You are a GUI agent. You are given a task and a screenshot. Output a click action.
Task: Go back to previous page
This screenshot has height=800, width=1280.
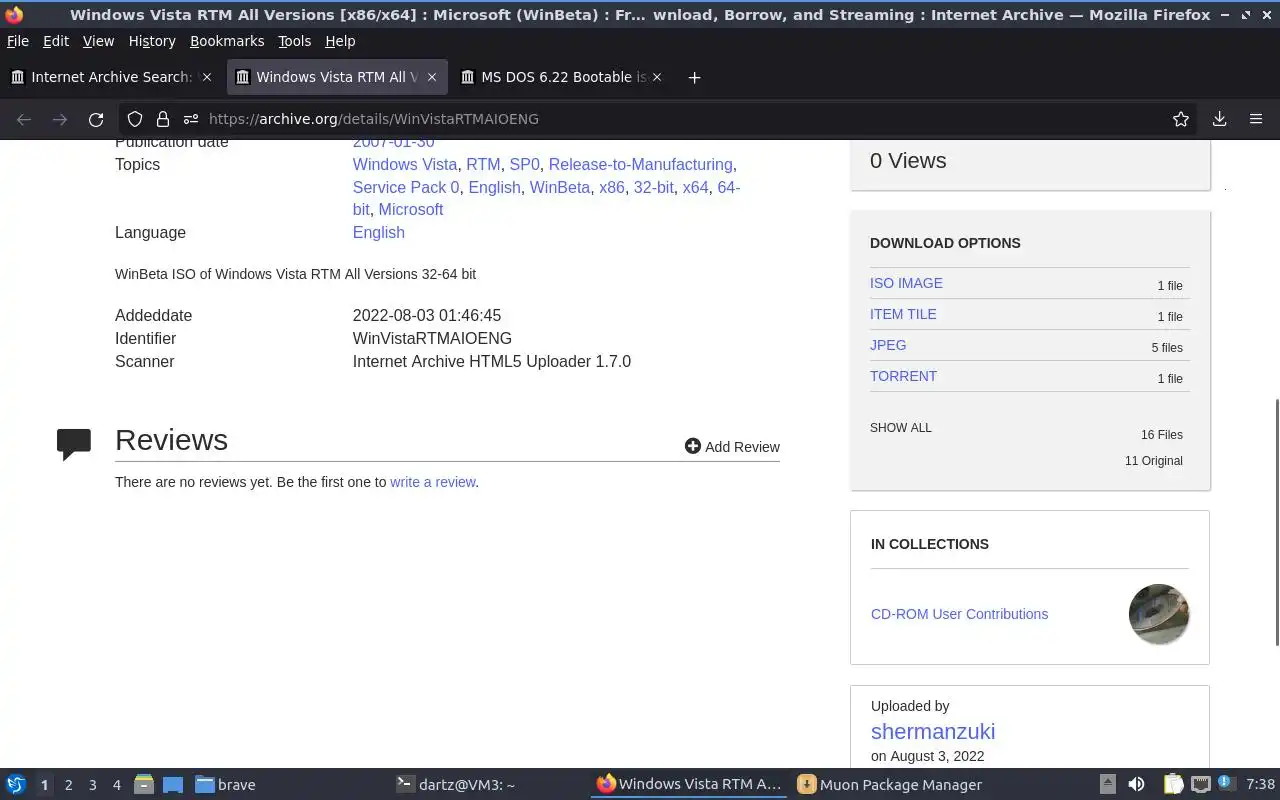pyautogui.click(x=24, y=119)
